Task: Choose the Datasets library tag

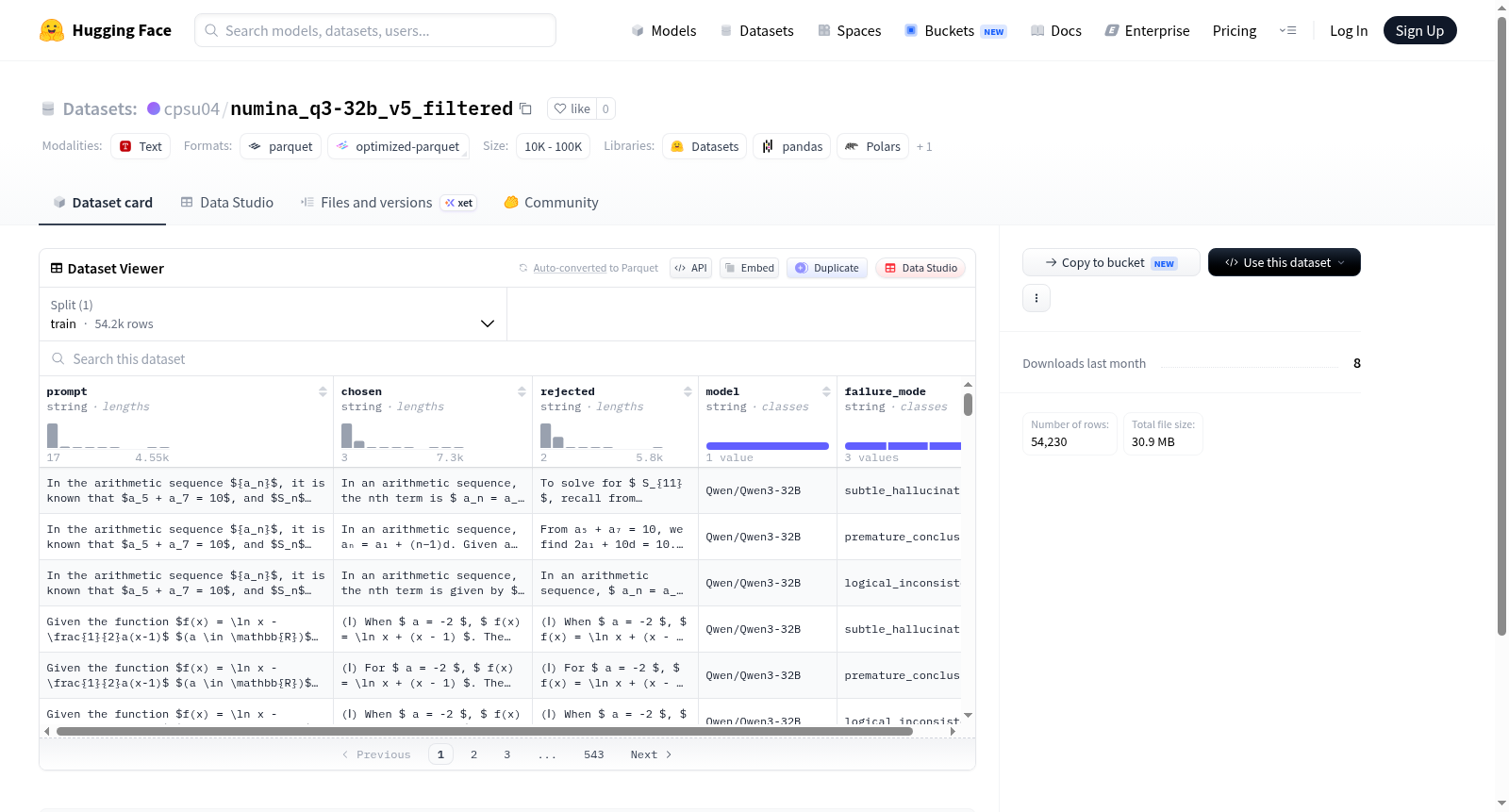Action: 705,146
